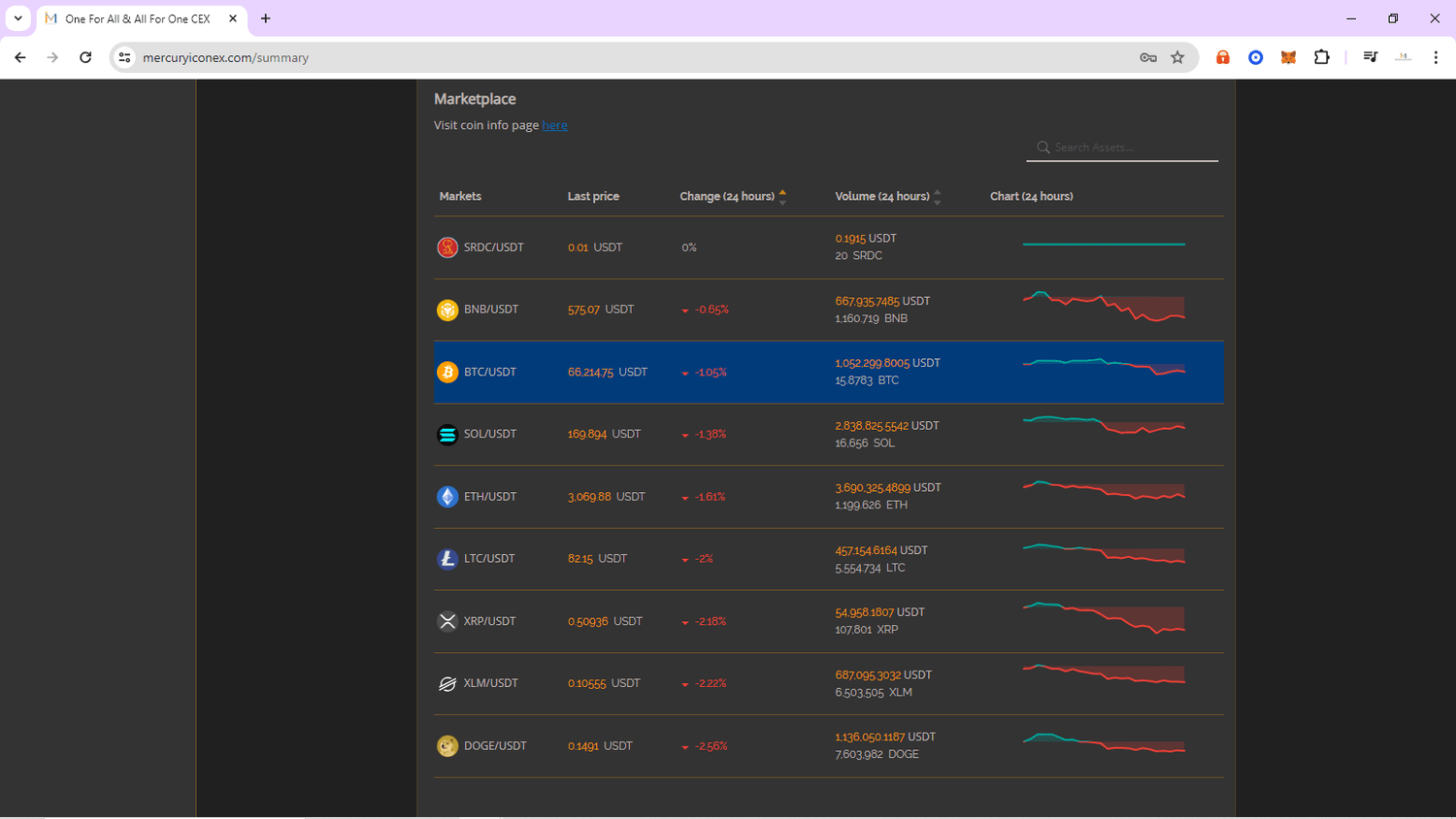Open the SRDC/USDT market
The image size is (1456, 819).
493,247
